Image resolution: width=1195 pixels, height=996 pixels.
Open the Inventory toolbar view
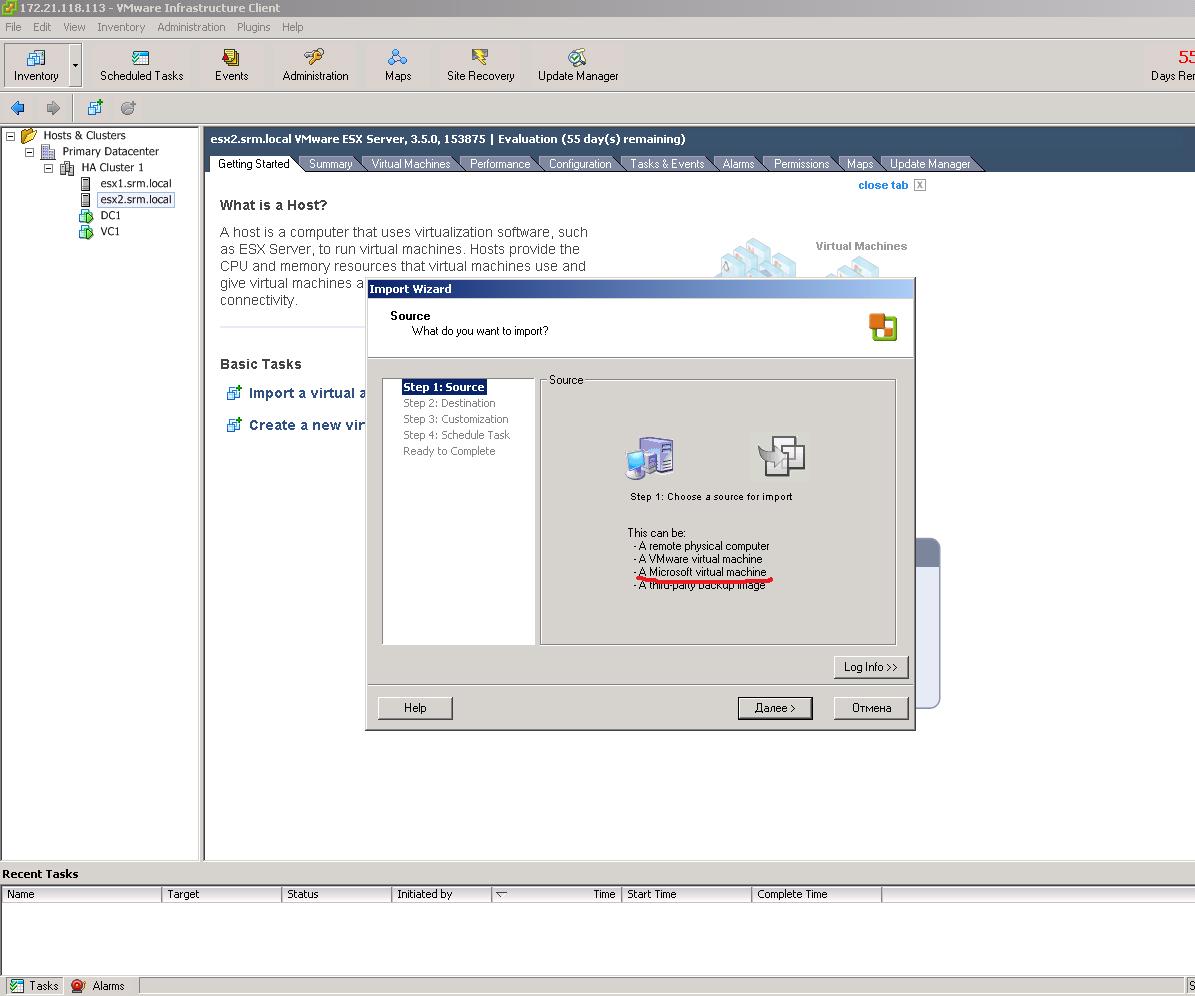[36, 65]
